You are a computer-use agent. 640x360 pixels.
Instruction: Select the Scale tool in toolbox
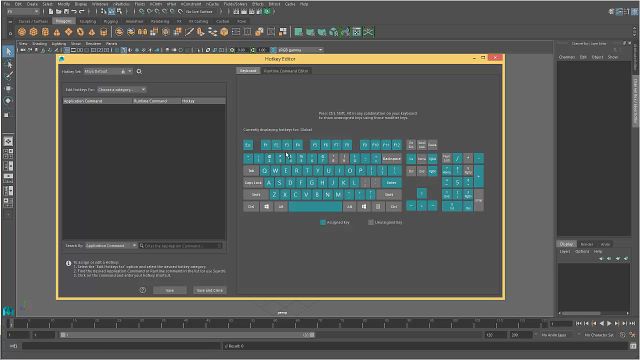[x=7, y=115]
